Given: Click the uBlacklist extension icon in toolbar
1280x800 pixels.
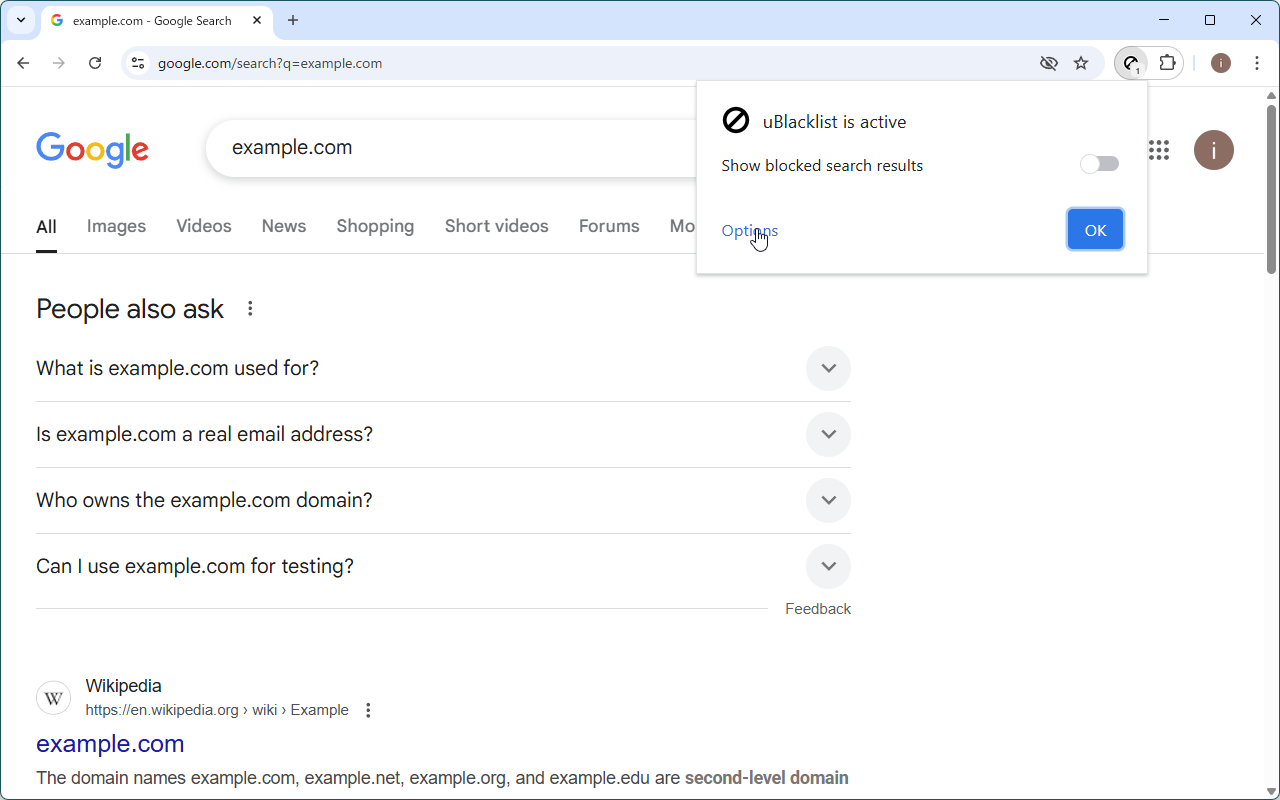Looking at the screenshot, I should 1131,63.
